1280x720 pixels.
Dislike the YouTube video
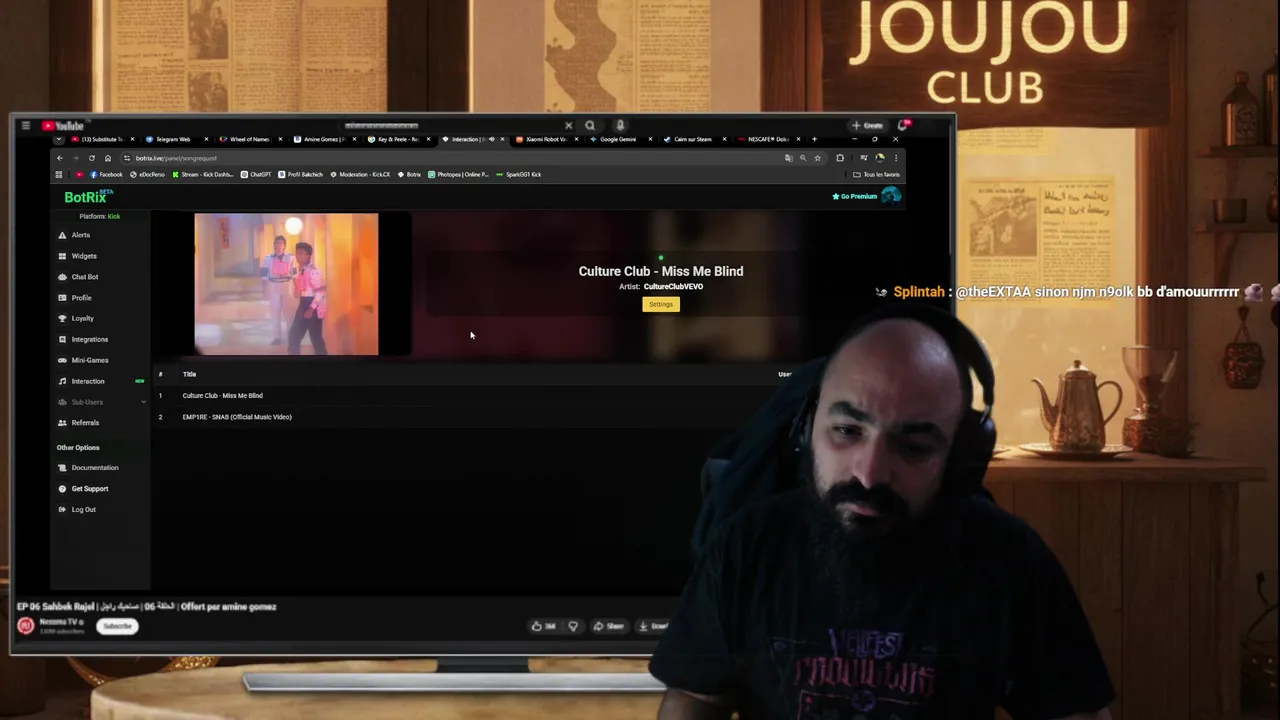click(x=573, y=626)
